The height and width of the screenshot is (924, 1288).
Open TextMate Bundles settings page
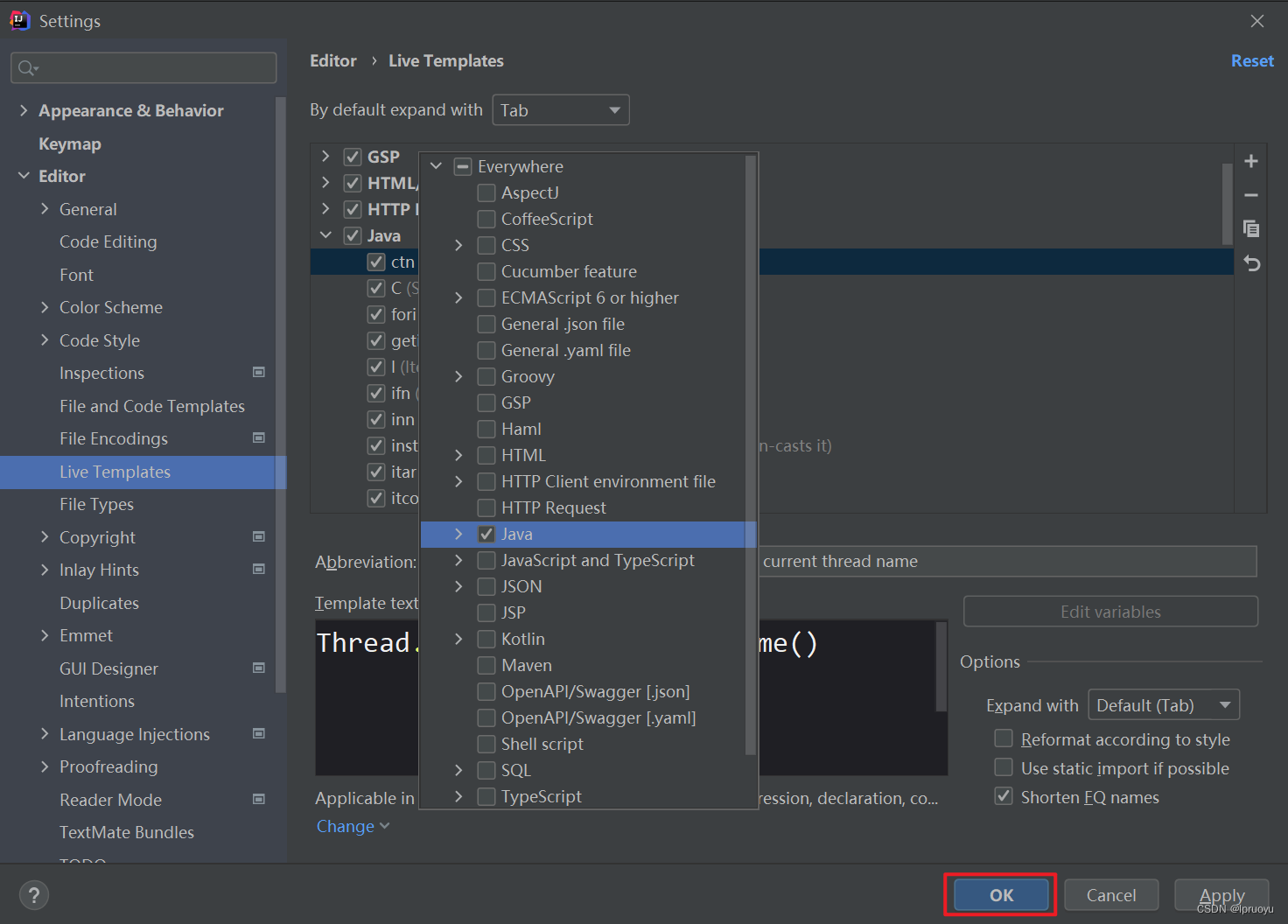(x=127, y=832)
